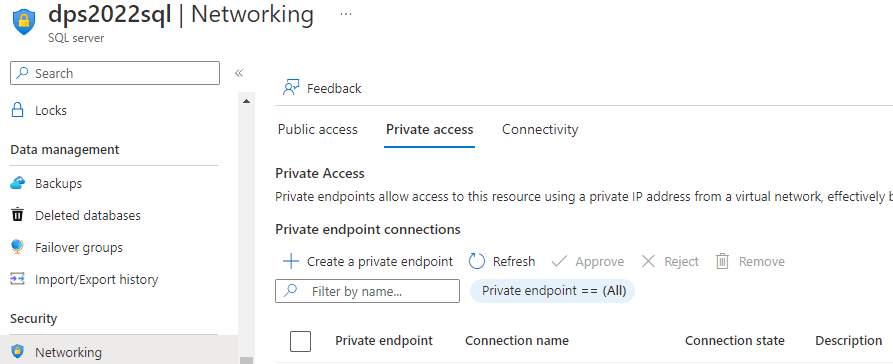
Task: Open the Private endpoint == (All) filter
Action: click(x=552, y=291)
